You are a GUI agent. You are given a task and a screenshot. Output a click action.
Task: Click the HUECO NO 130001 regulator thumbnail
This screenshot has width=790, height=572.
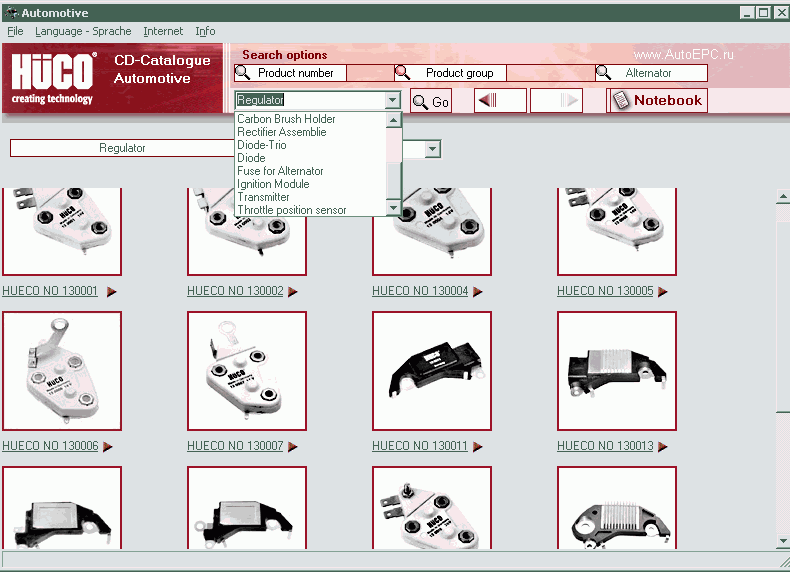(x=62, y=232)
